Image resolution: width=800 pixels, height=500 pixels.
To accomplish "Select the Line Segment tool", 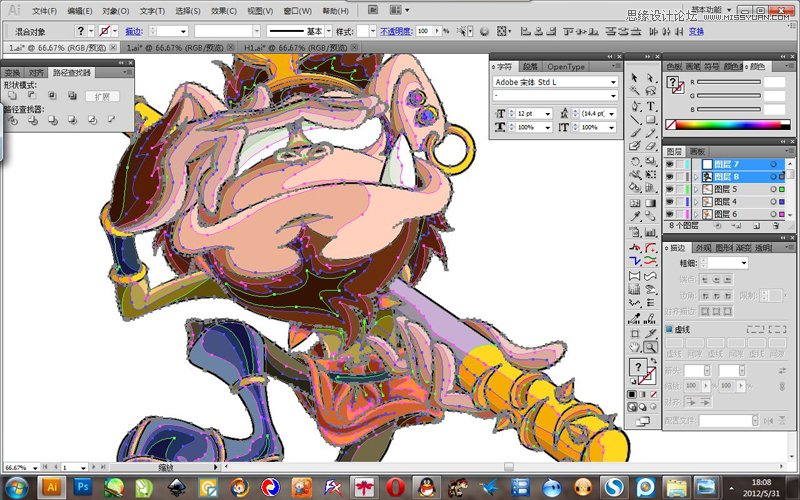I will (635, 120).
